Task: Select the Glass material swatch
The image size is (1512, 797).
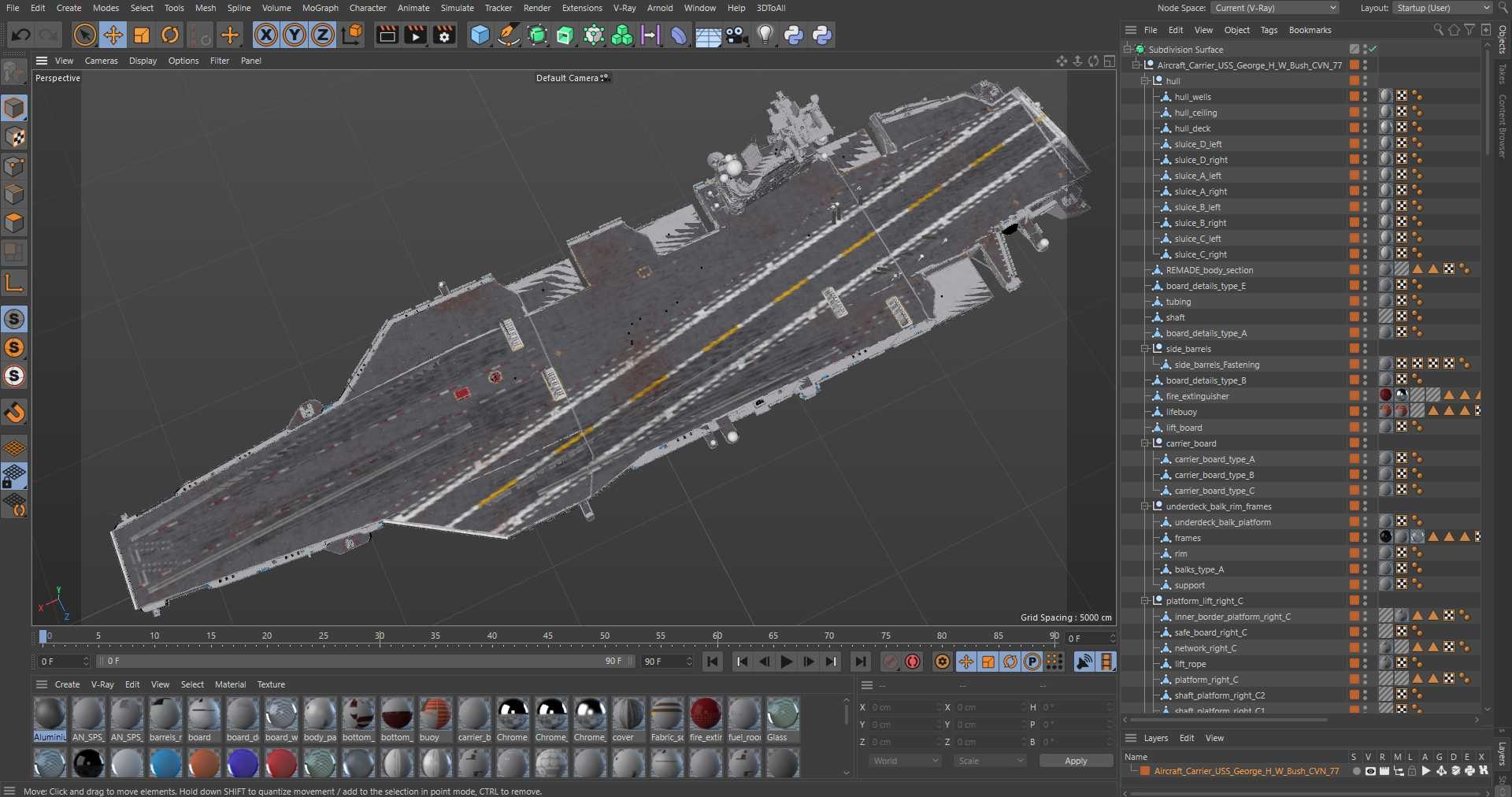Action: point(783,719)
